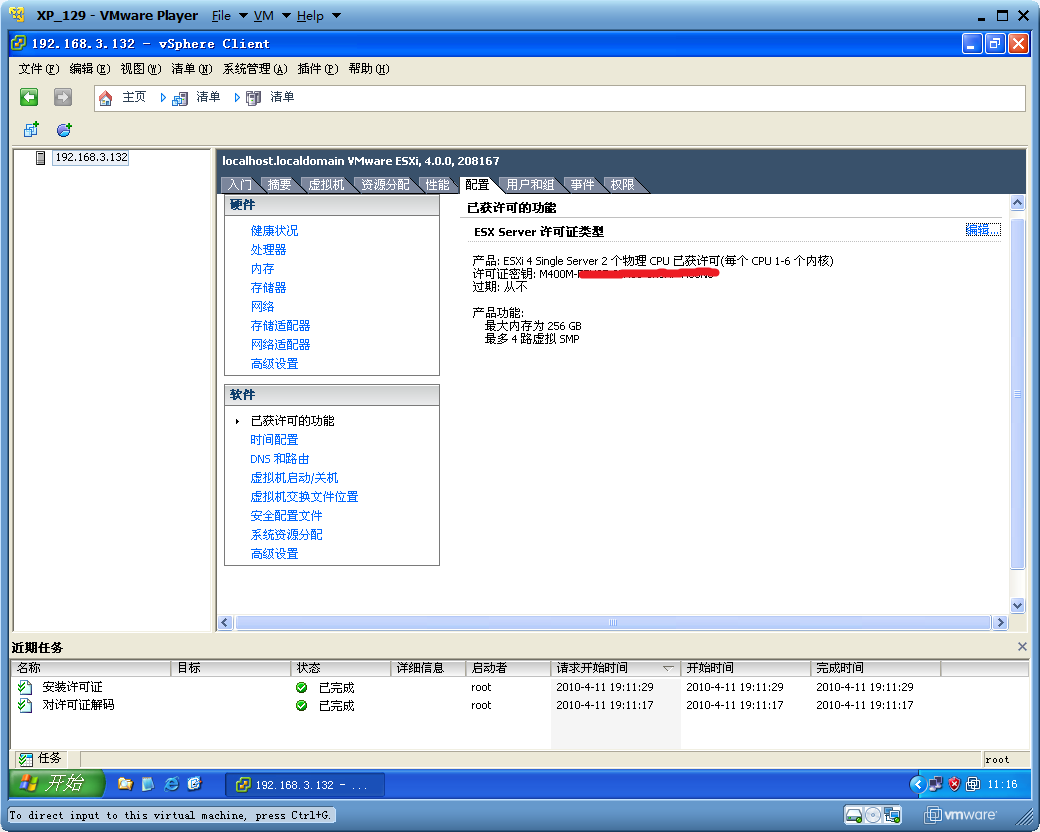This screenshot has height=832, width=1040.
Task: Open the VMware Player File menu
Action: [x=229, y=16]
